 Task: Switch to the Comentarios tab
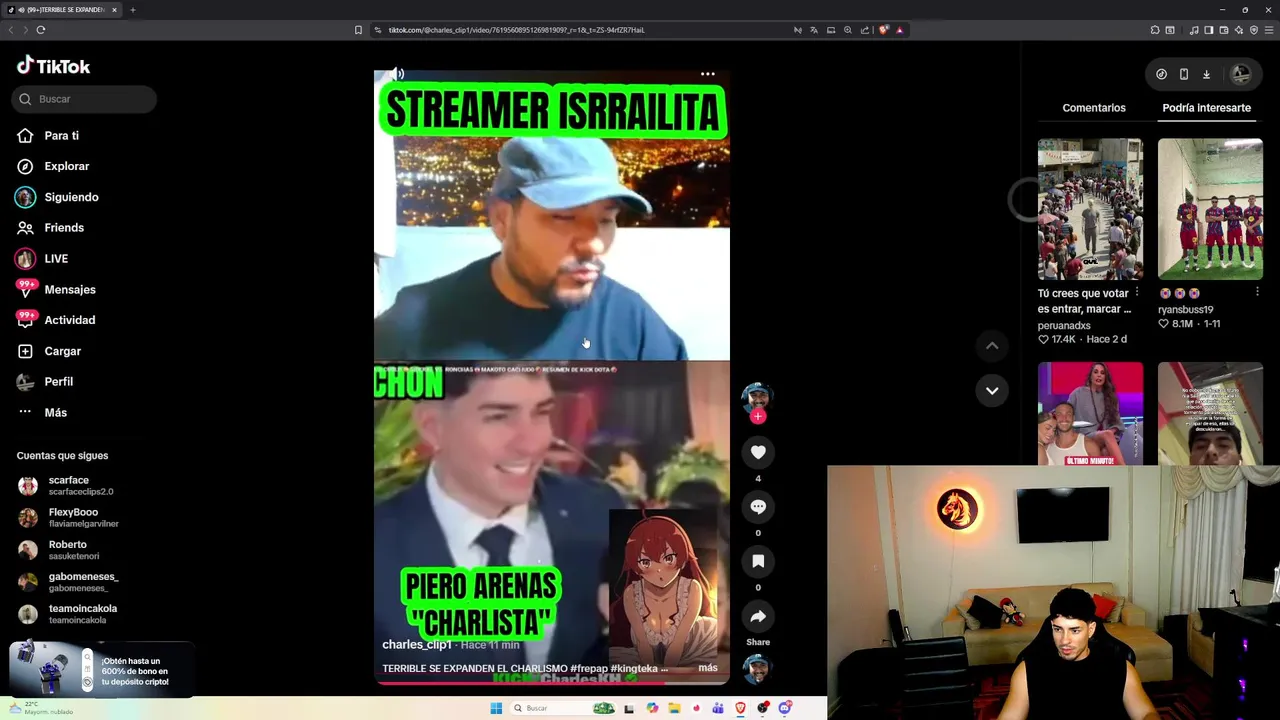point(1094,108)
